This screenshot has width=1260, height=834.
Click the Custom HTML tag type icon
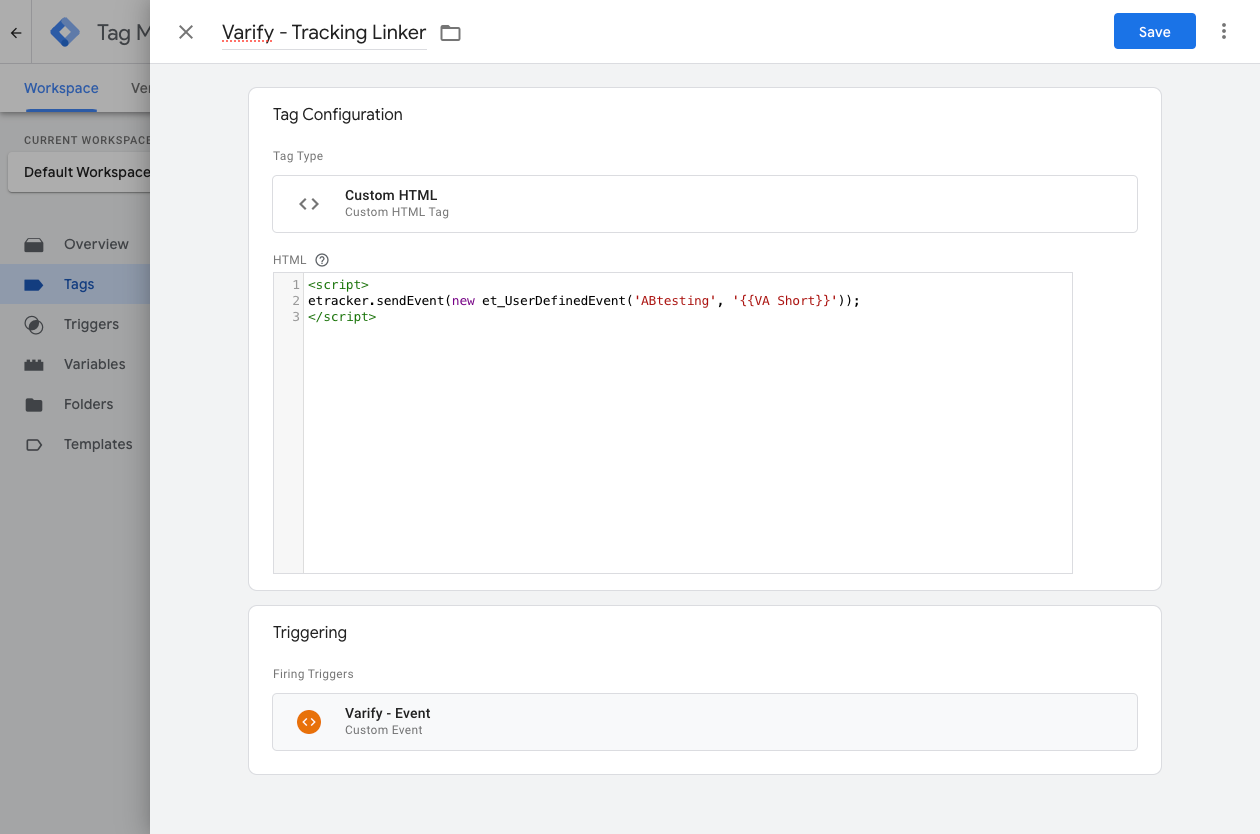pyautogui.click(x=309, y=204)
